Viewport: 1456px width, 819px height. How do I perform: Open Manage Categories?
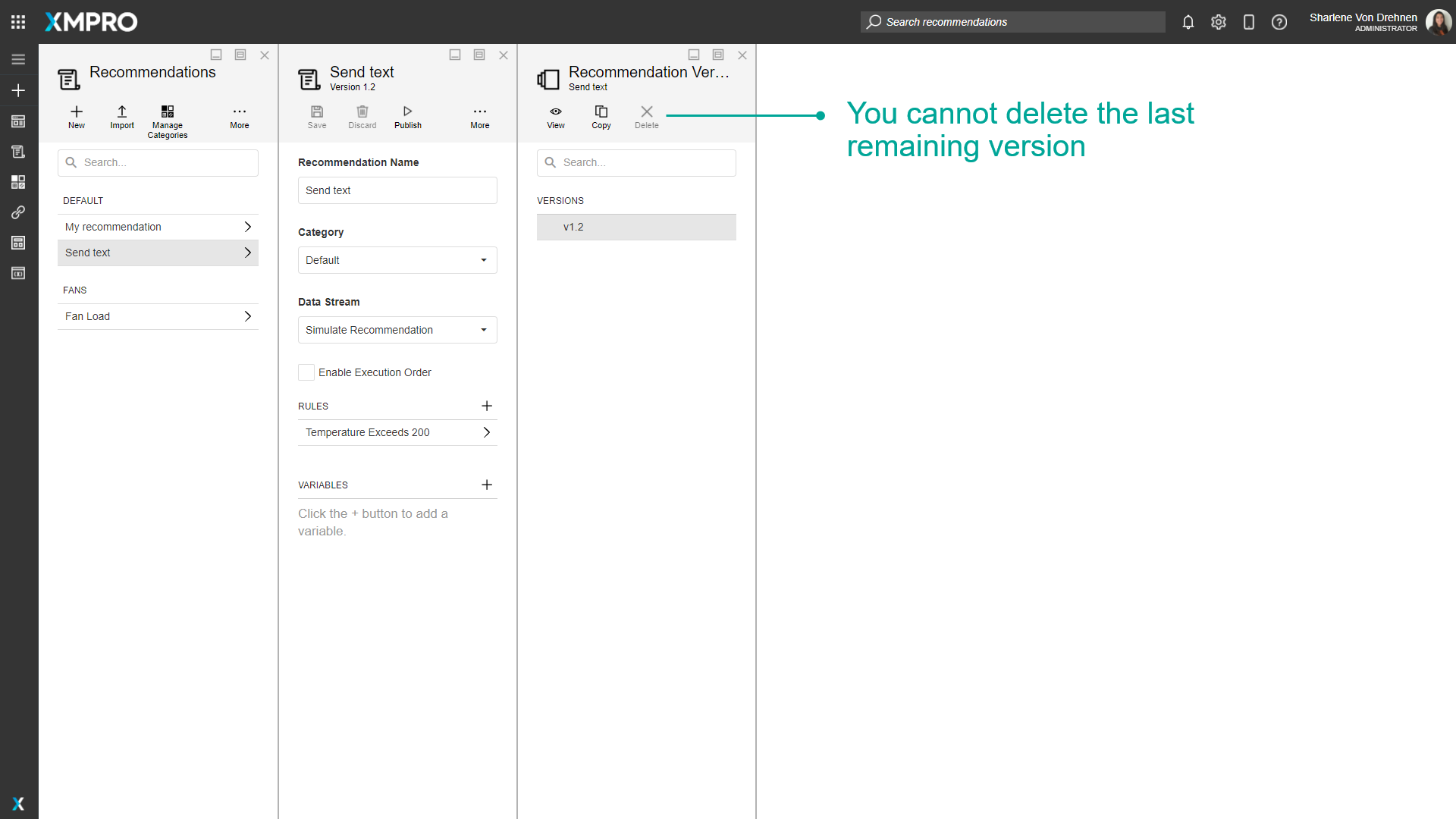(x=167, y=116)
